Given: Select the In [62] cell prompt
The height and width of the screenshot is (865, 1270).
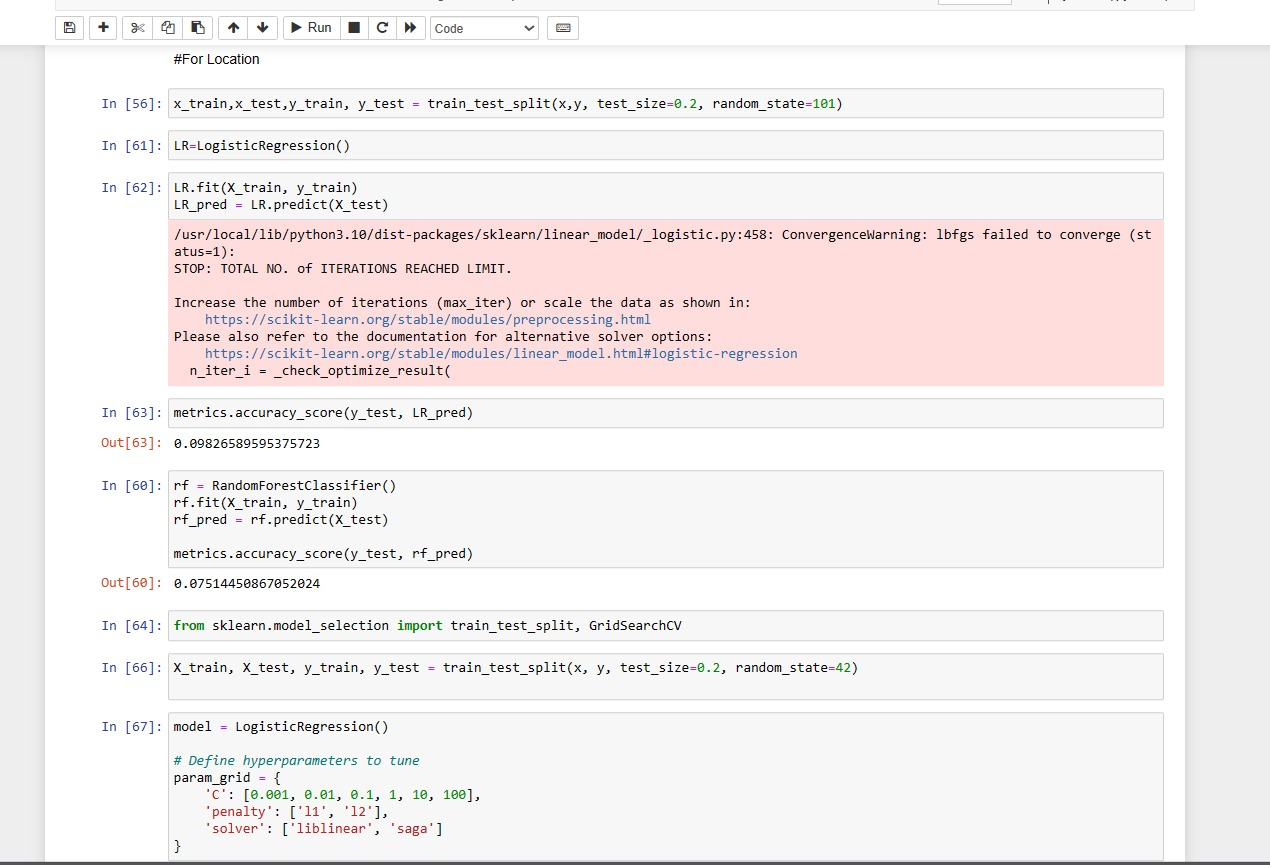Looking at the screenshot, I should click(x=132, y=188).
